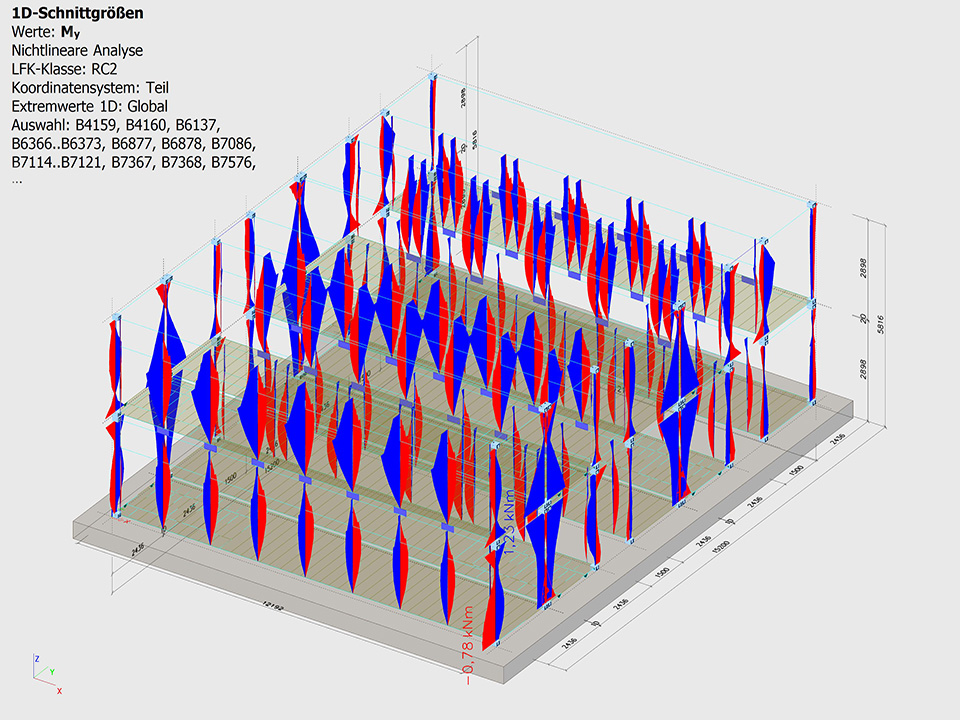Image resolution: width=960 pixels, height=720 pixels.
Task: Click the front-left corner column base support
Action: point(117,517)
